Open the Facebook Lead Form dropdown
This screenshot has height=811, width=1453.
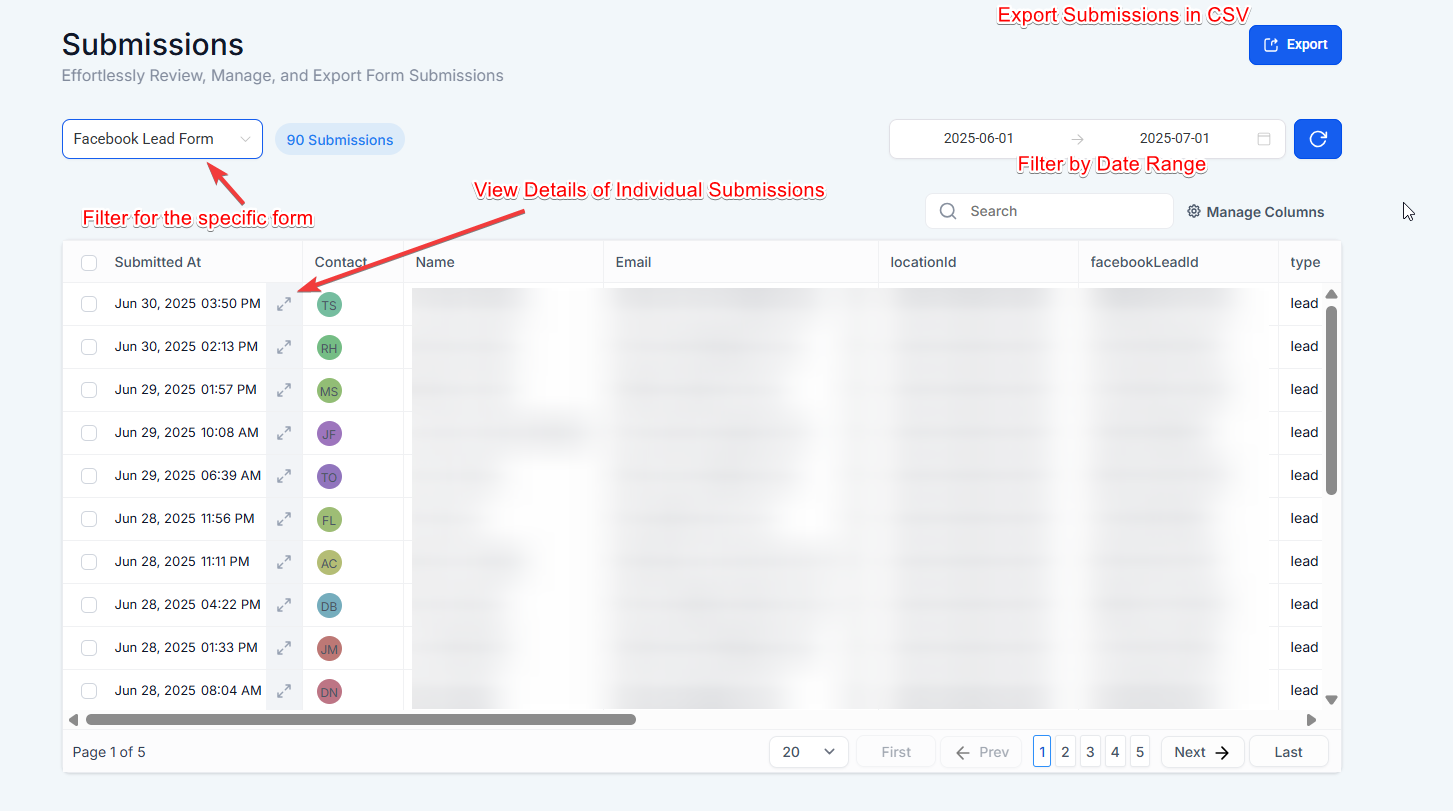(x=162, y=139)
